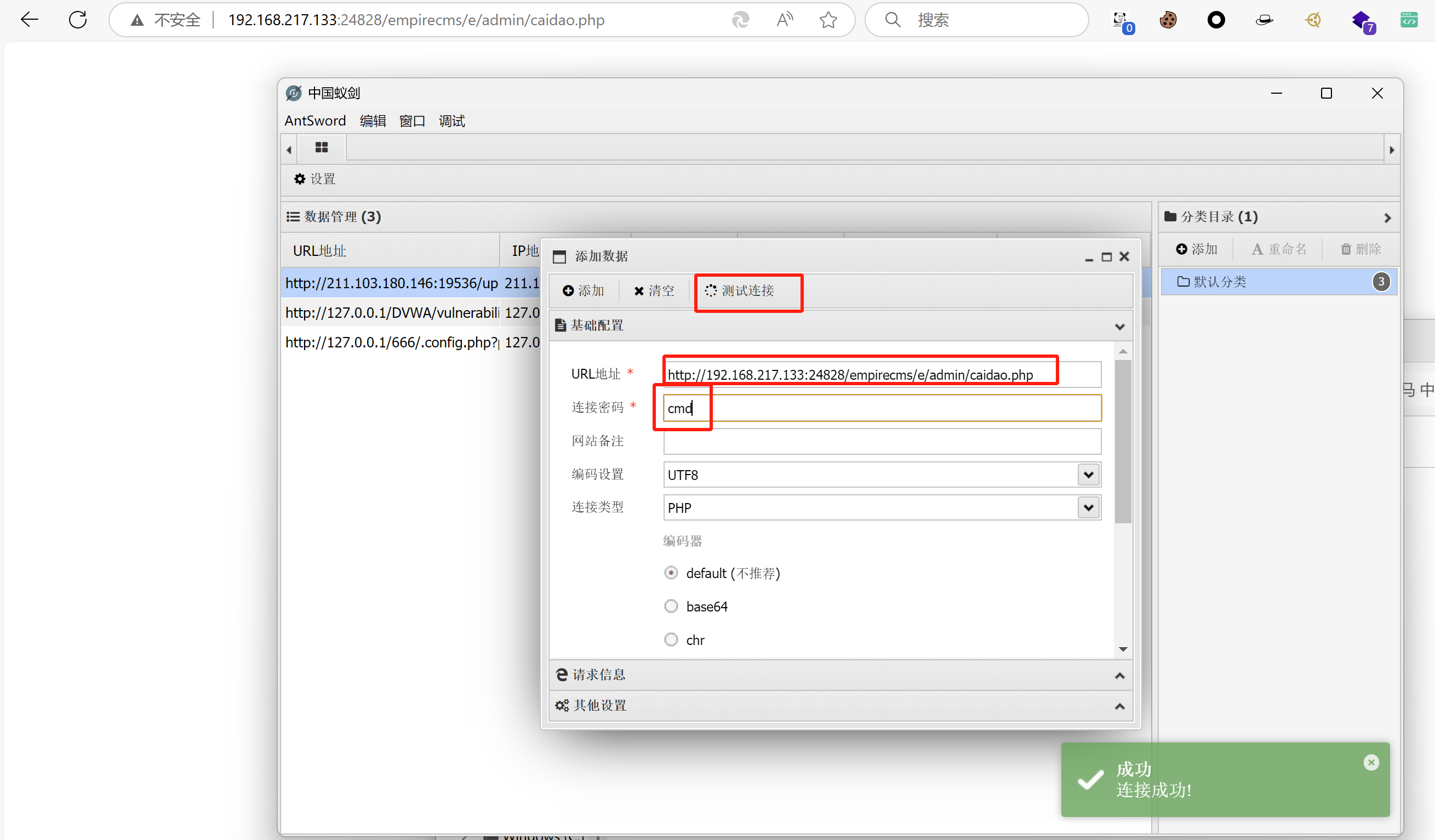Image resolution: width=1435 pixels, height=840 pixels.
Task: Click 添加 plus in add-data dialog
Action: (583, 291)
